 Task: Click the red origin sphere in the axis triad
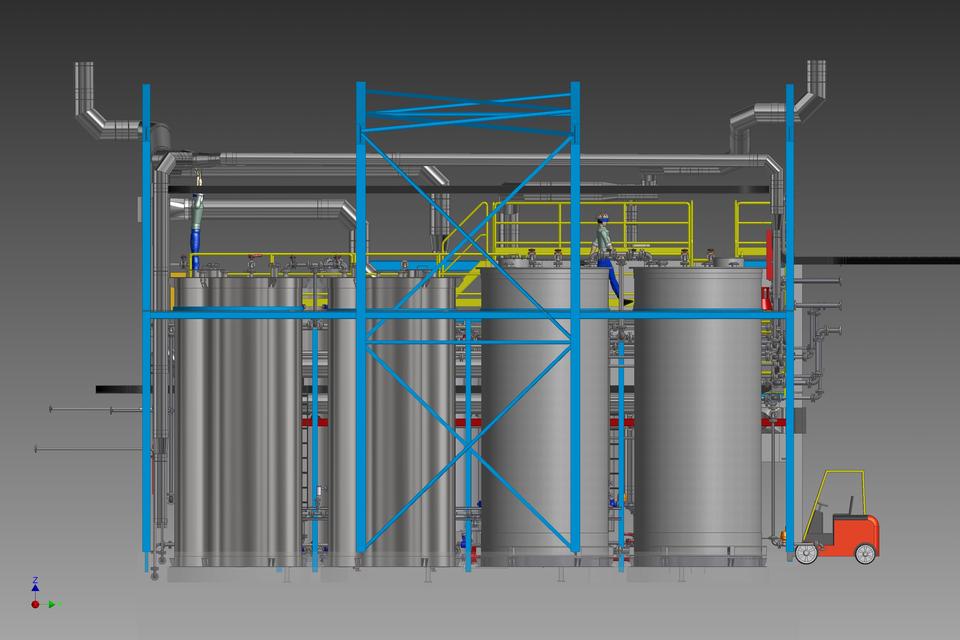[x=35, y=604]
